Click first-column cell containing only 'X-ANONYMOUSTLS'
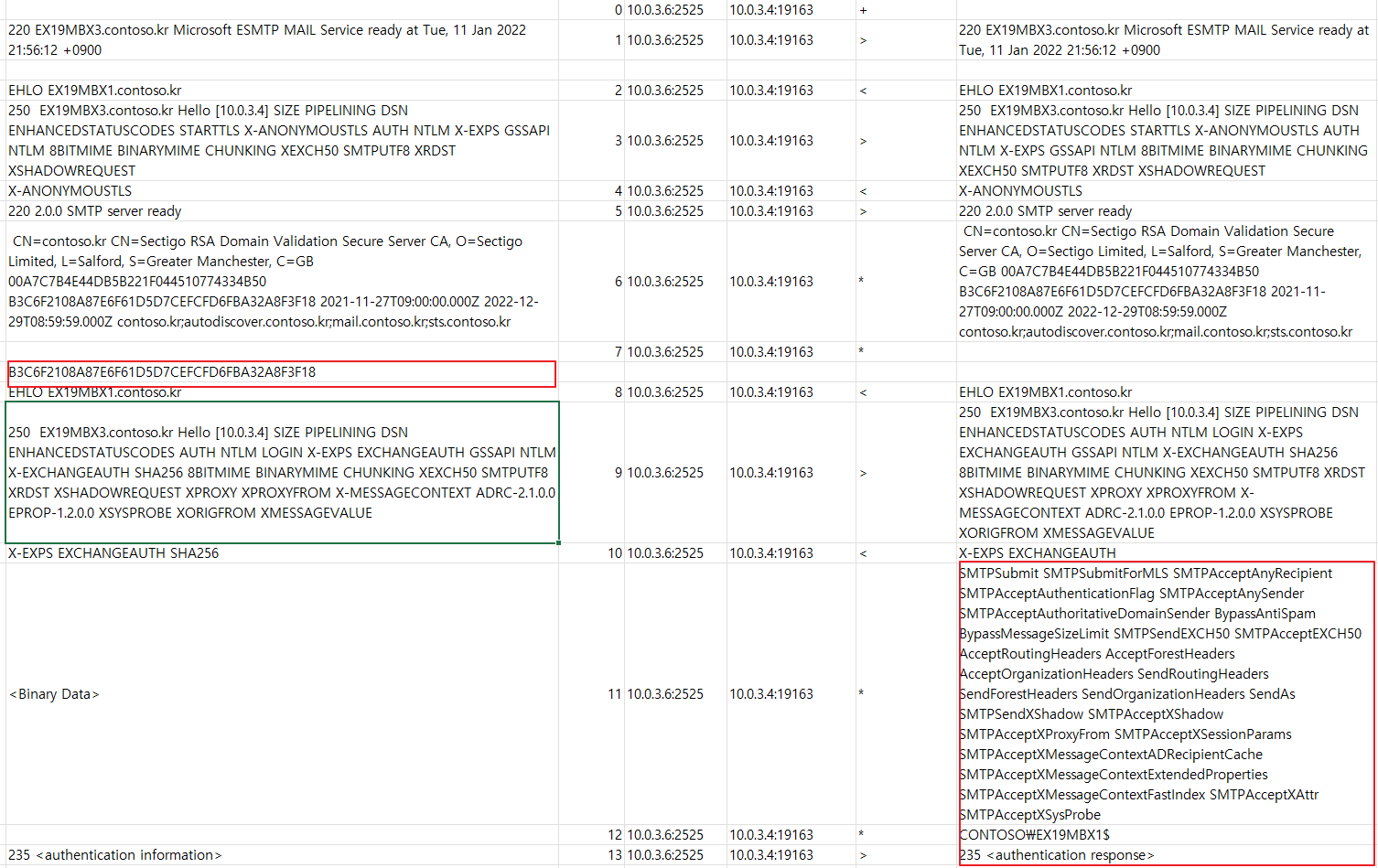The image size is (1378, 868). [282, 191]
